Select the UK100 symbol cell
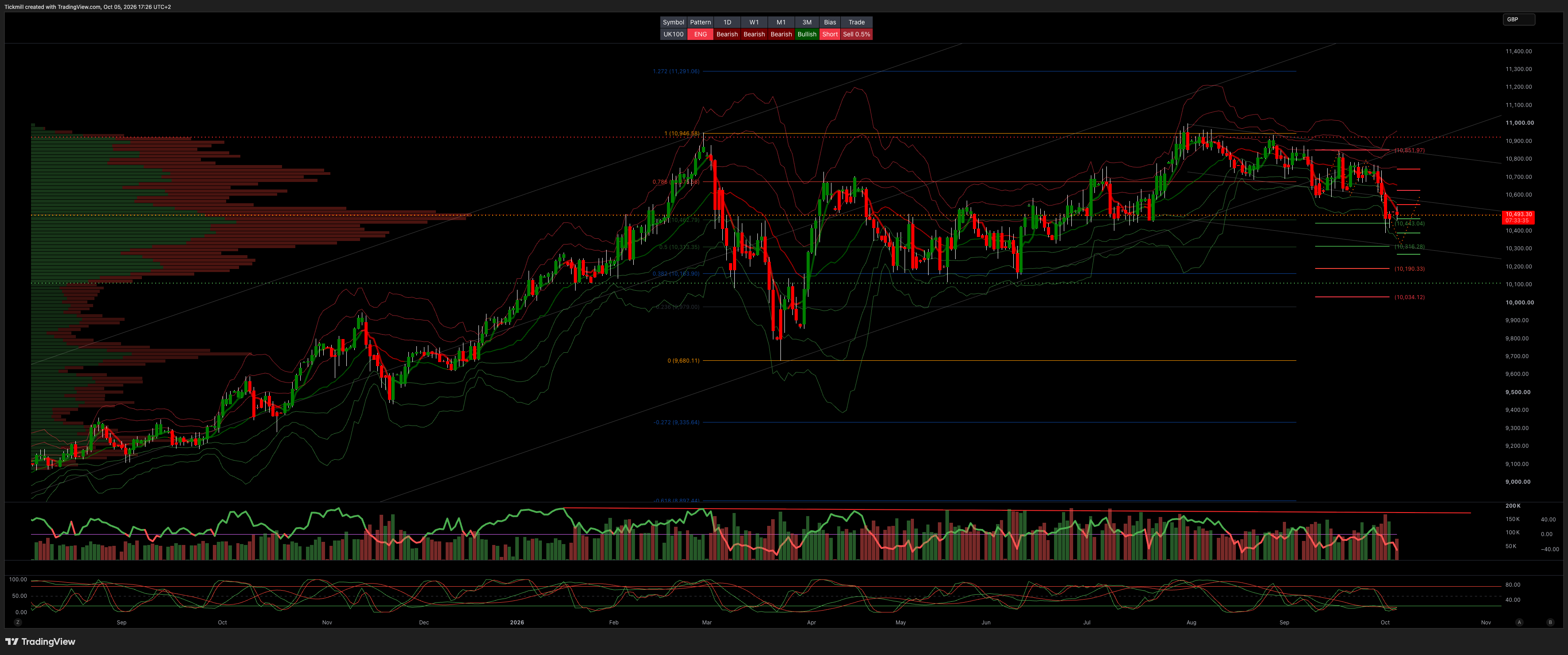 tap(673, 34)
